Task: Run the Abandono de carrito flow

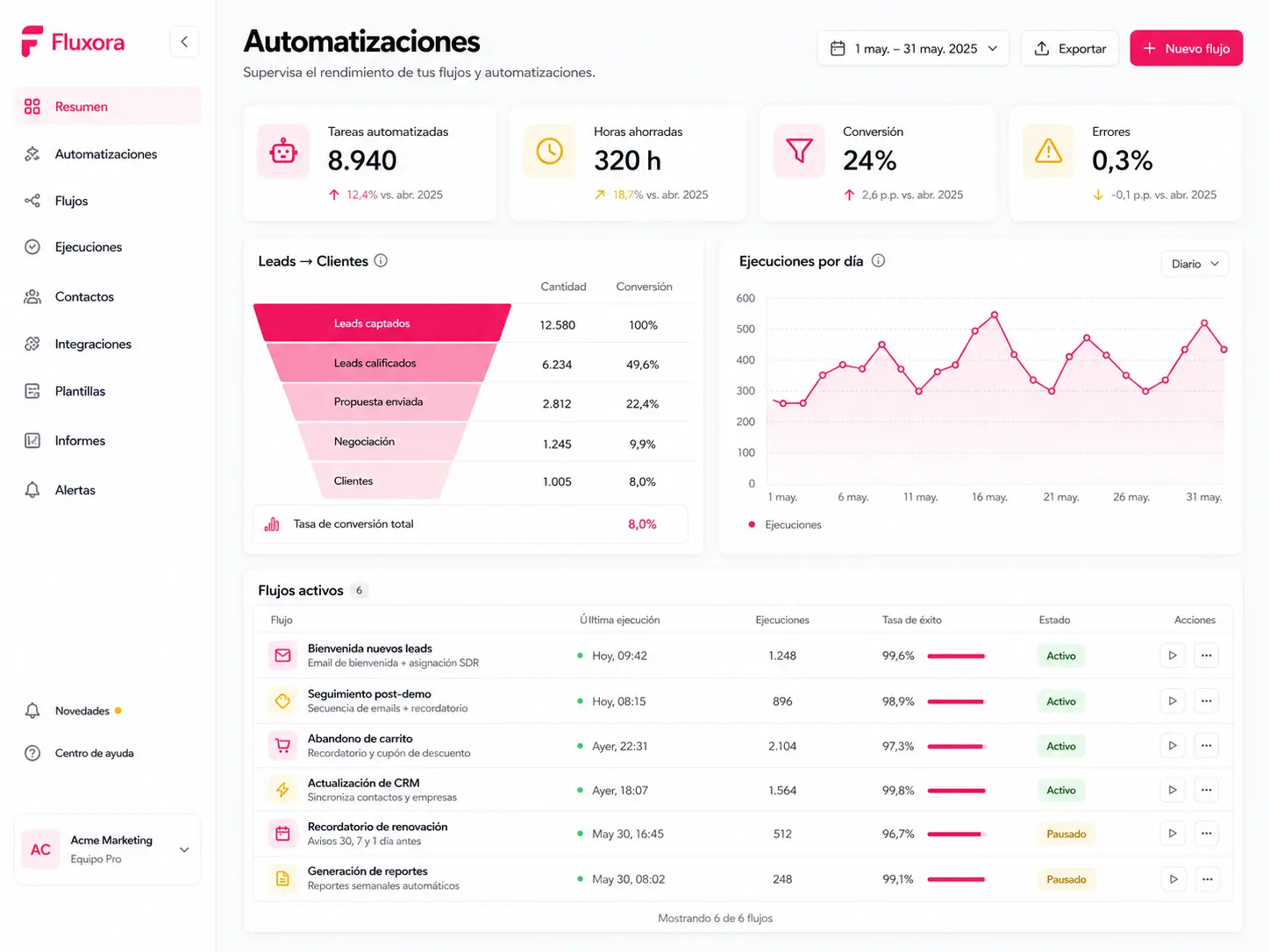Action: click(x=1173, y=745)
